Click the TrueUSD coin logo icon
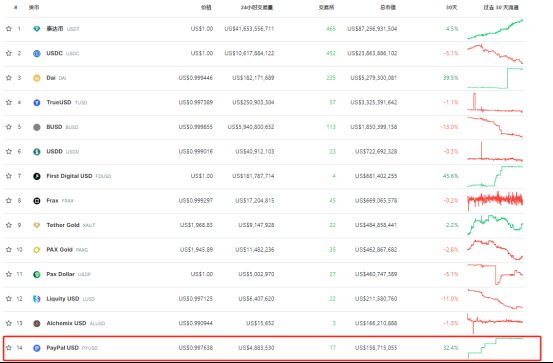This screenshot has width=553, height=363. [37, 102]
